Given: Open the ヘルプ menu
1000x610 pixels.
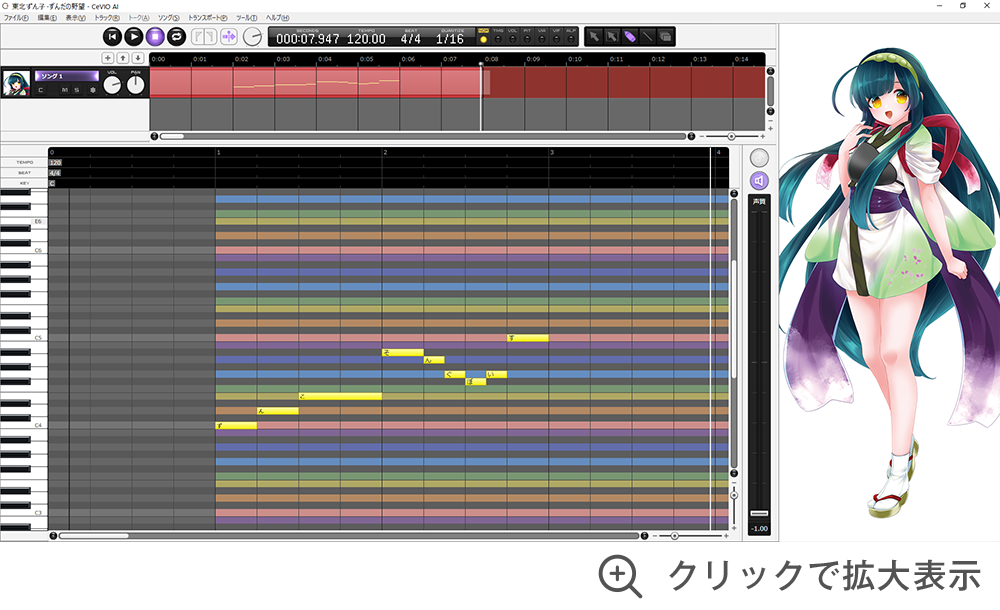Looking at the screenshot, I should click(x=277, y=18).
